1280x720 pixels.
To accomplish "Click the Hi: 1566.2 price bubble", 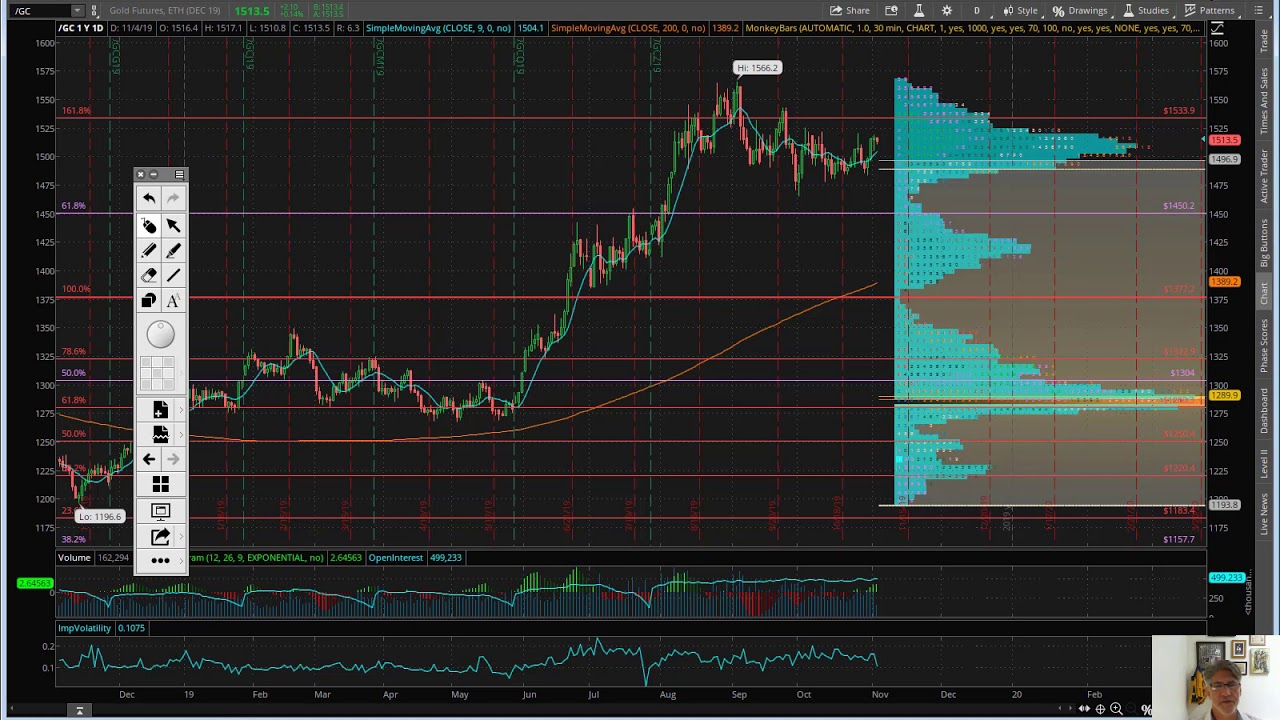I will pyautogui.click(x=757, y=68).
